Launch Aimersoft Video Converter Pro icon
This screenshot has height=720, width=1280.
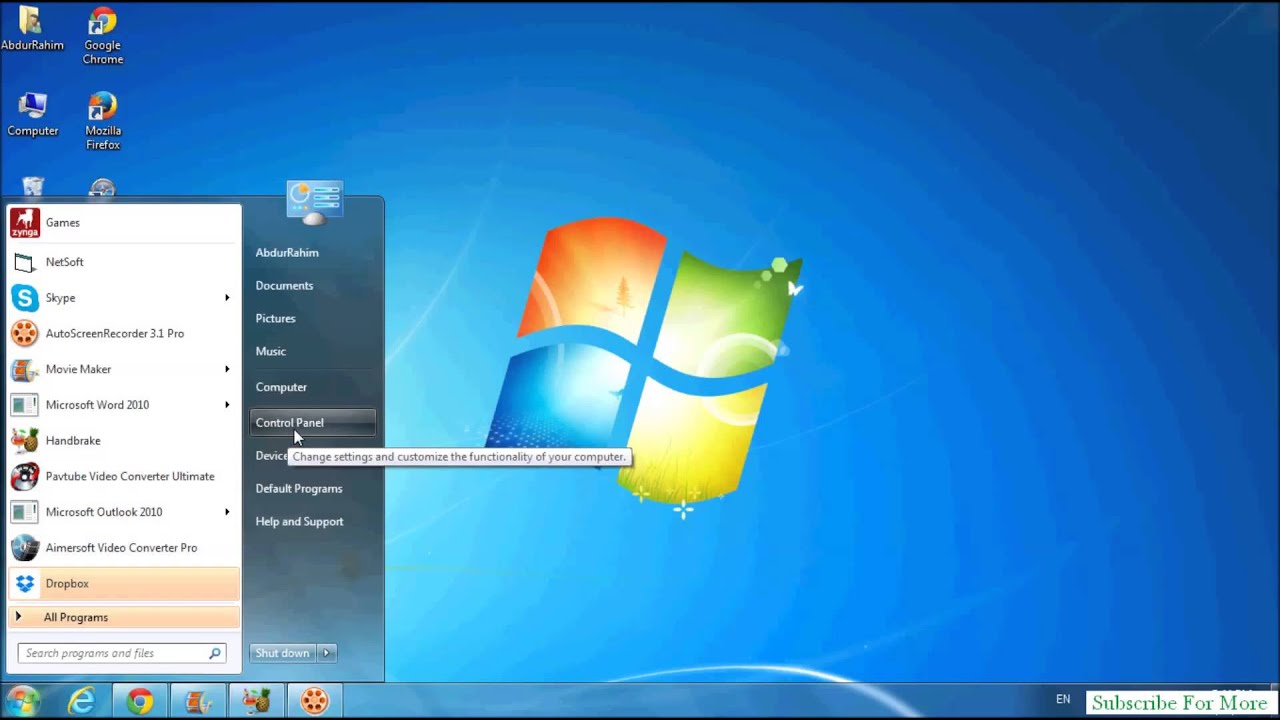point(25,548)
